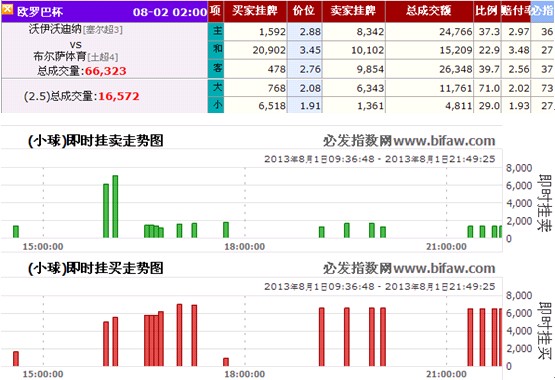
Task: Click the 15:00:00 label under the sell chart
Action: [43, 247]
